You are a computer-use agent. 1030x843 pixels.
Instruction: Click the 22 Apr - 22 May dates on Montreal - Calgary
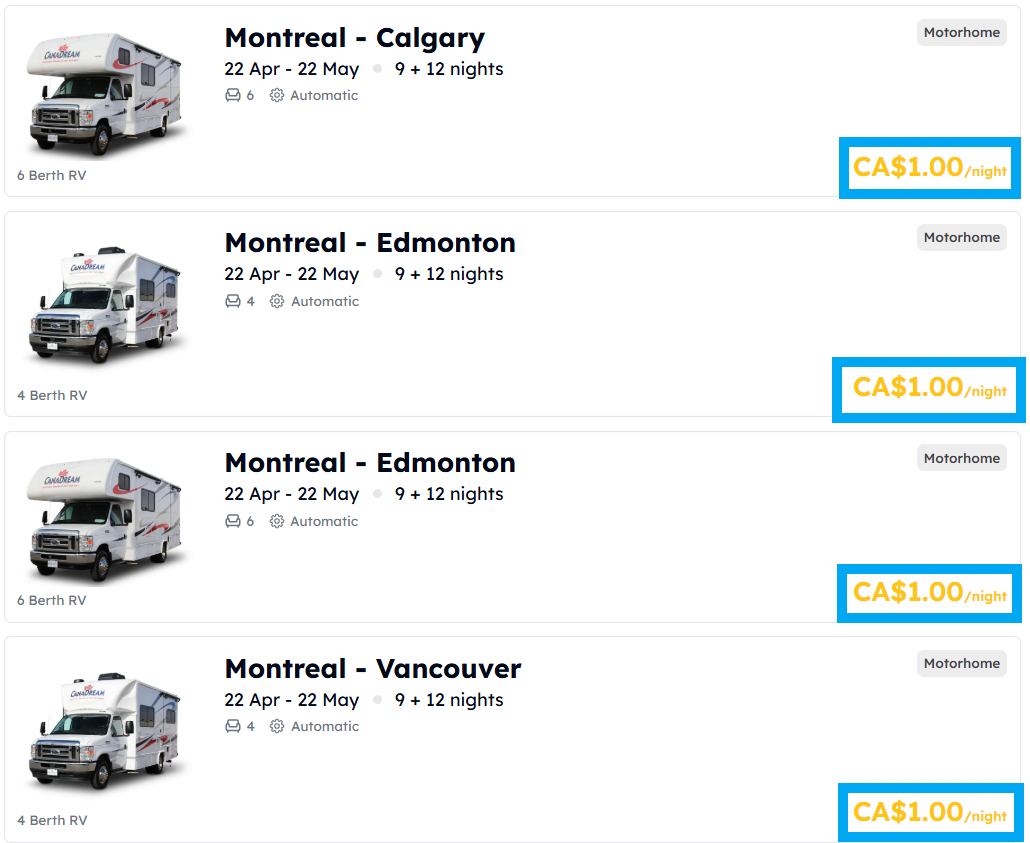click(292, 68)
